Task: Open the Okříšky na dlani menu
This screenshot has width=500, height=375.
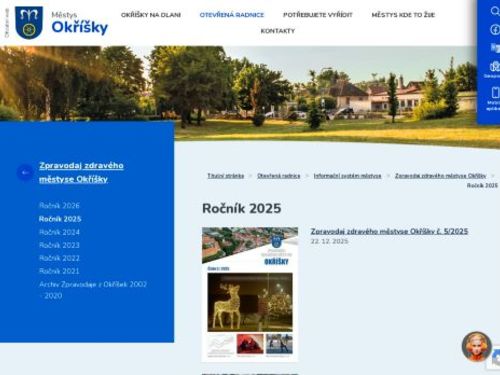Action: pos(151,15)
